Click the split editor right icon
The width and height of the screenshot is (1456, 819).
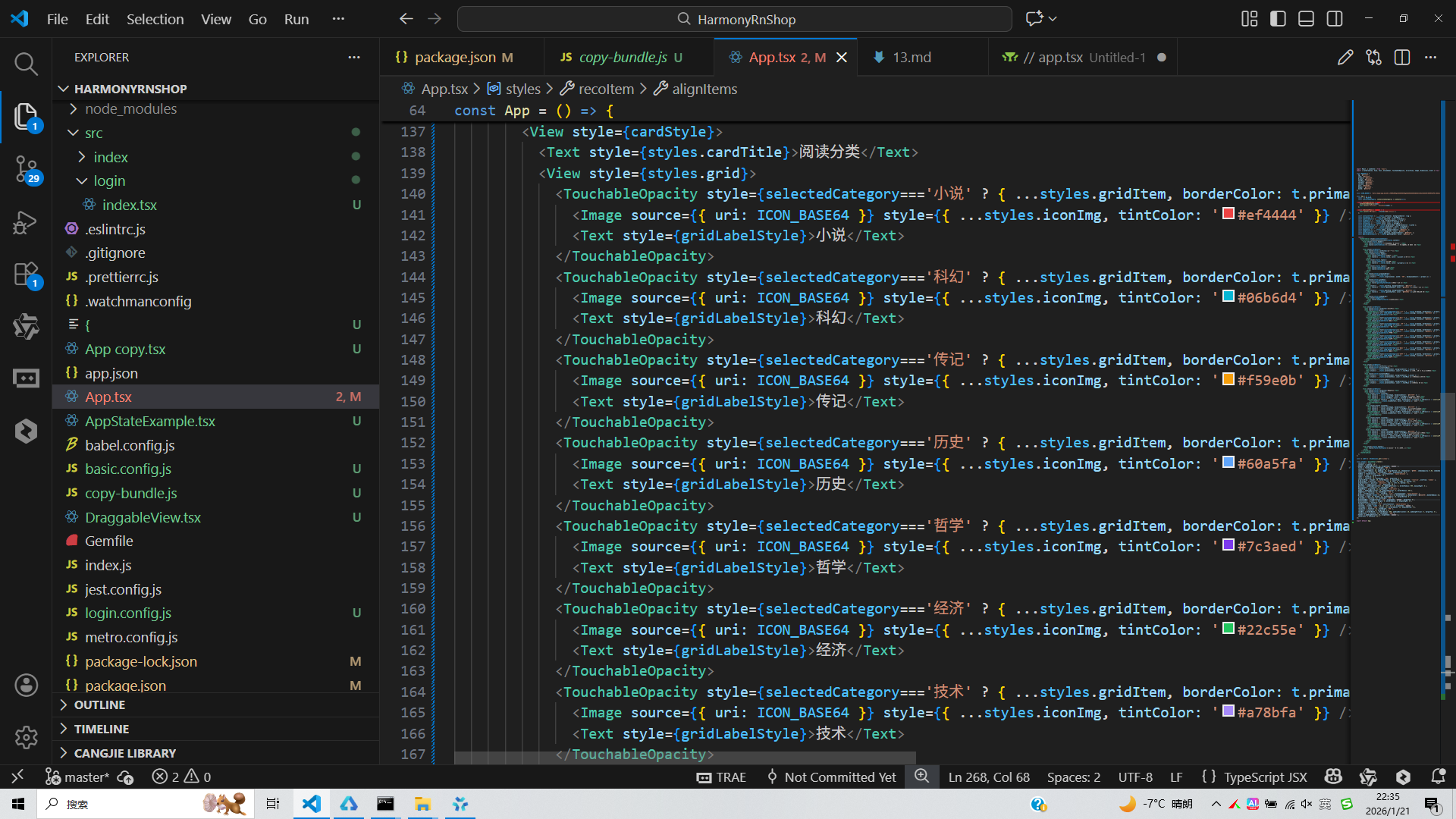click(1402, 58)
